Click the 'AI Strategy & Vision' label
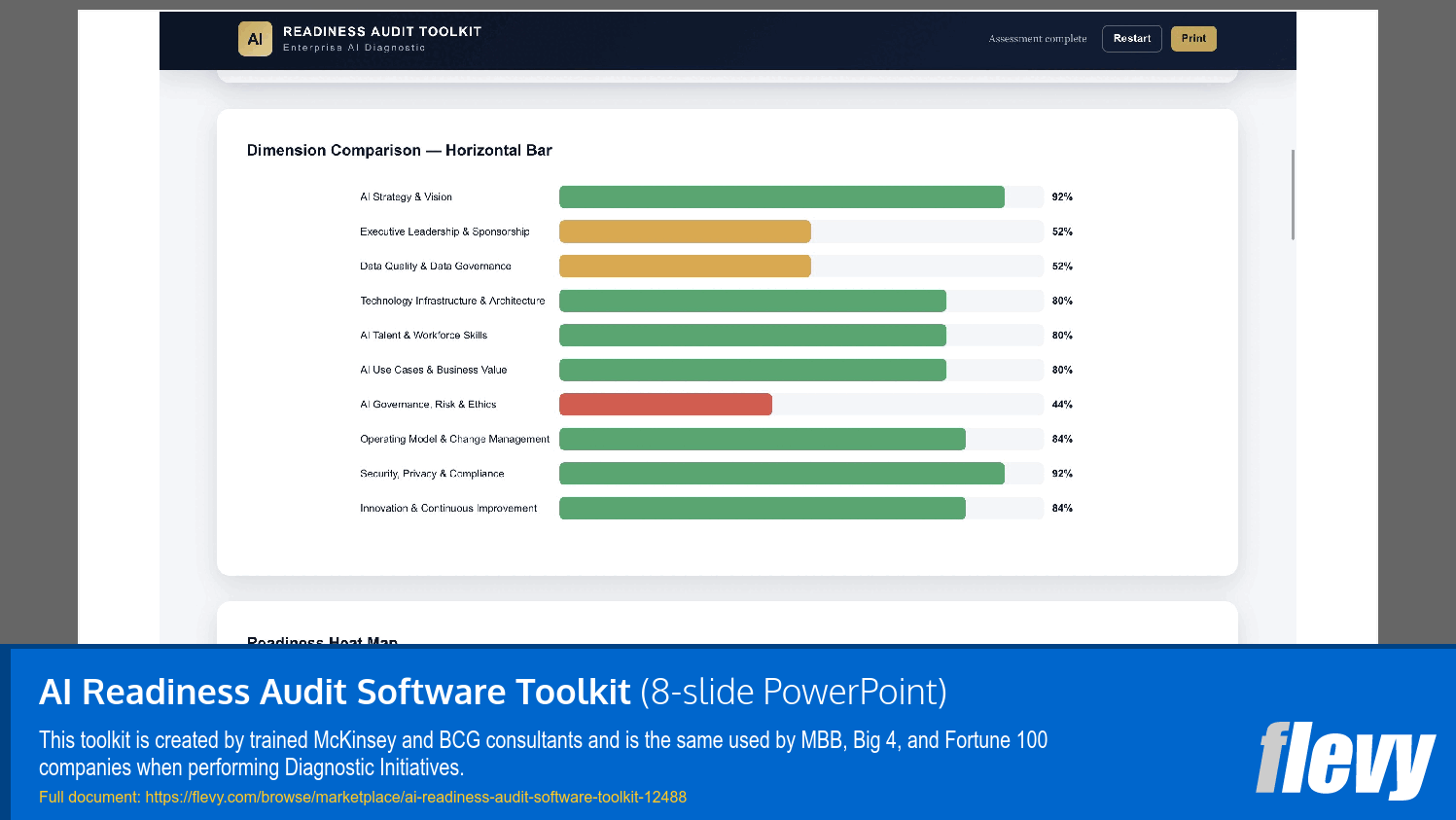Image resolution: width=1456 pixels, height=820 pixels. [x=406, y=196]
